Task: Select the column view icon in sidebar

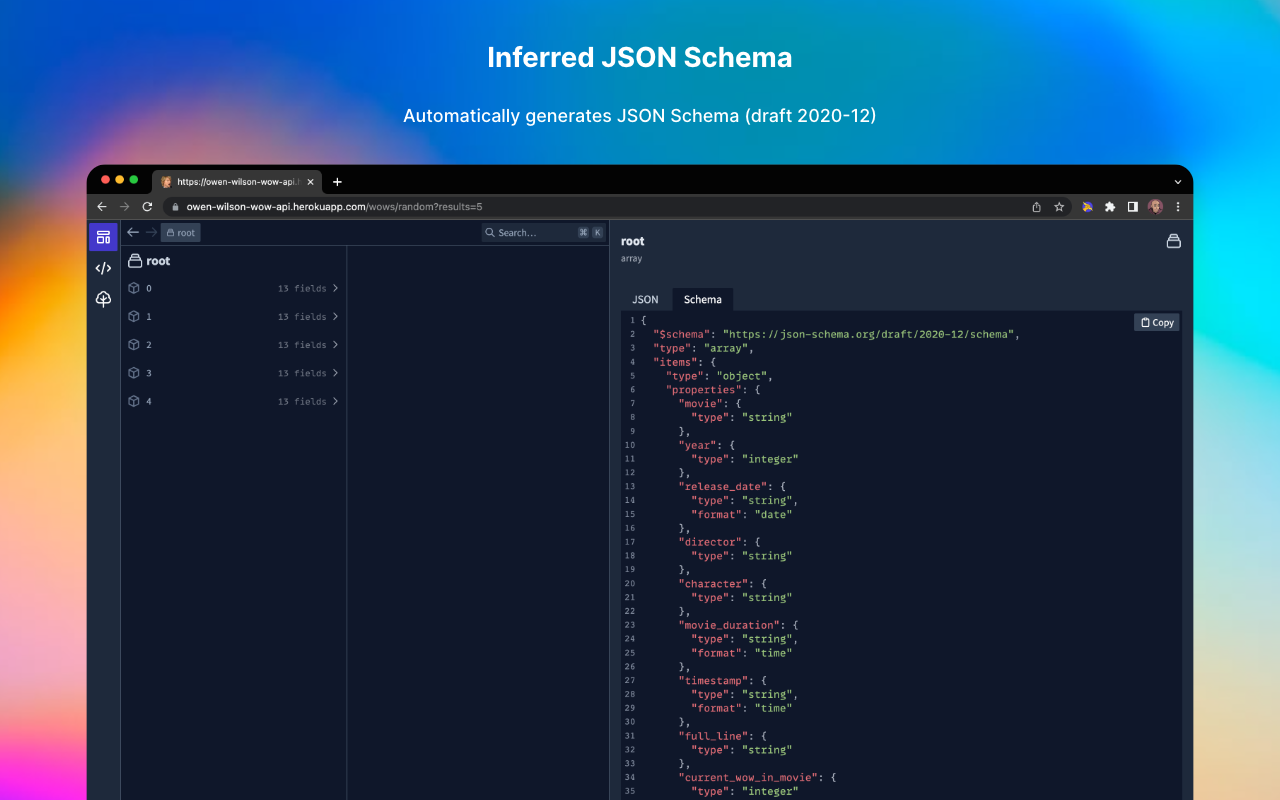Action: [103, 237]
